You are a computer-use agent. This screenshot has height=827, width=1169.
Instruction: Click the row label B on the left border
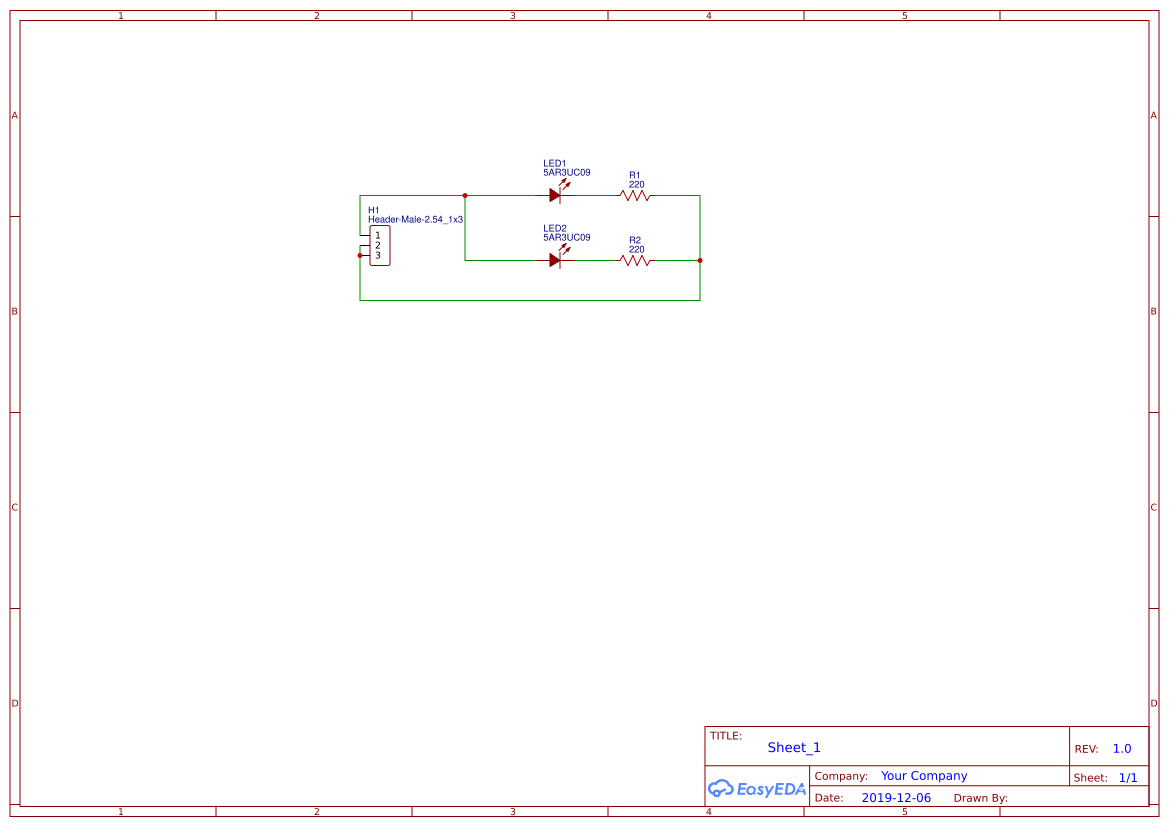coord(14,311)
